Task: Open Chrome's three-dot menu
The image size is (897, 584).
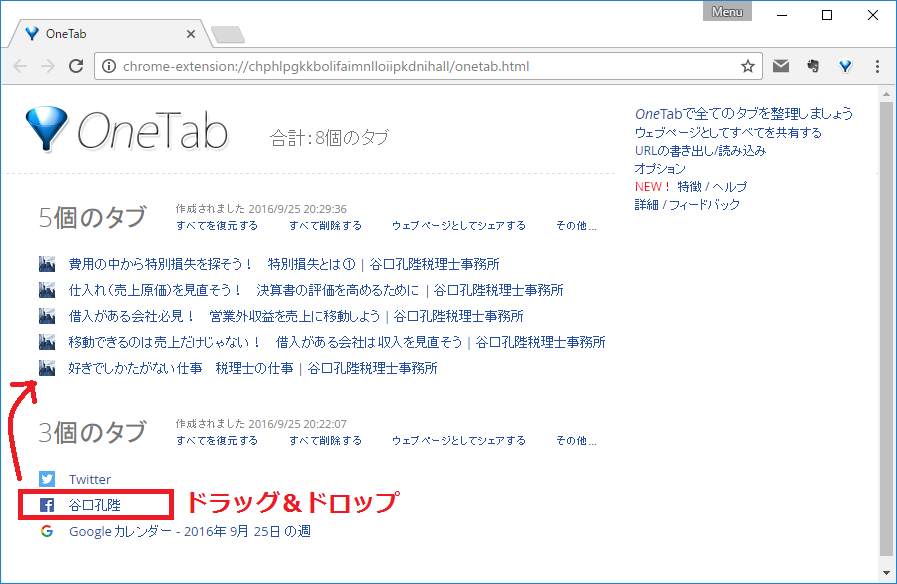Action: 877,67
